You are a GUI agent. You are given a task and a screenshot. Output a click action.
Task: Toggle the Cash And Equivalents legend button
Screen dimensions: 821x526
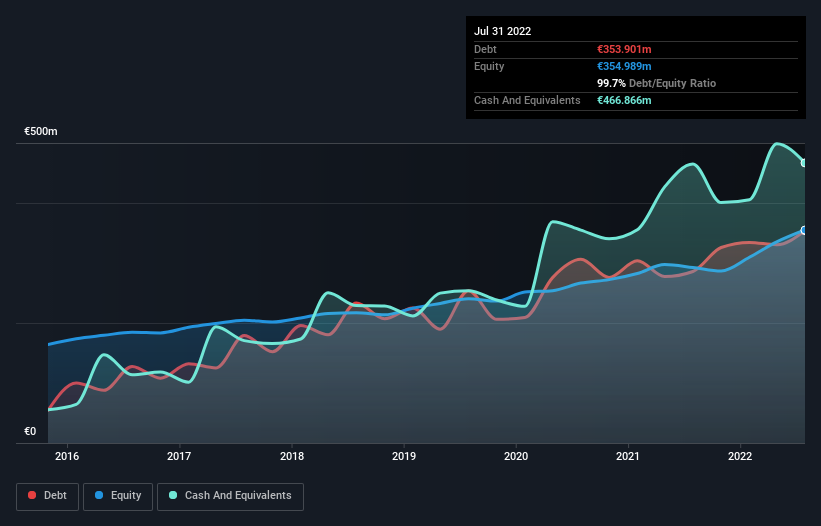[x=230, y=496]
